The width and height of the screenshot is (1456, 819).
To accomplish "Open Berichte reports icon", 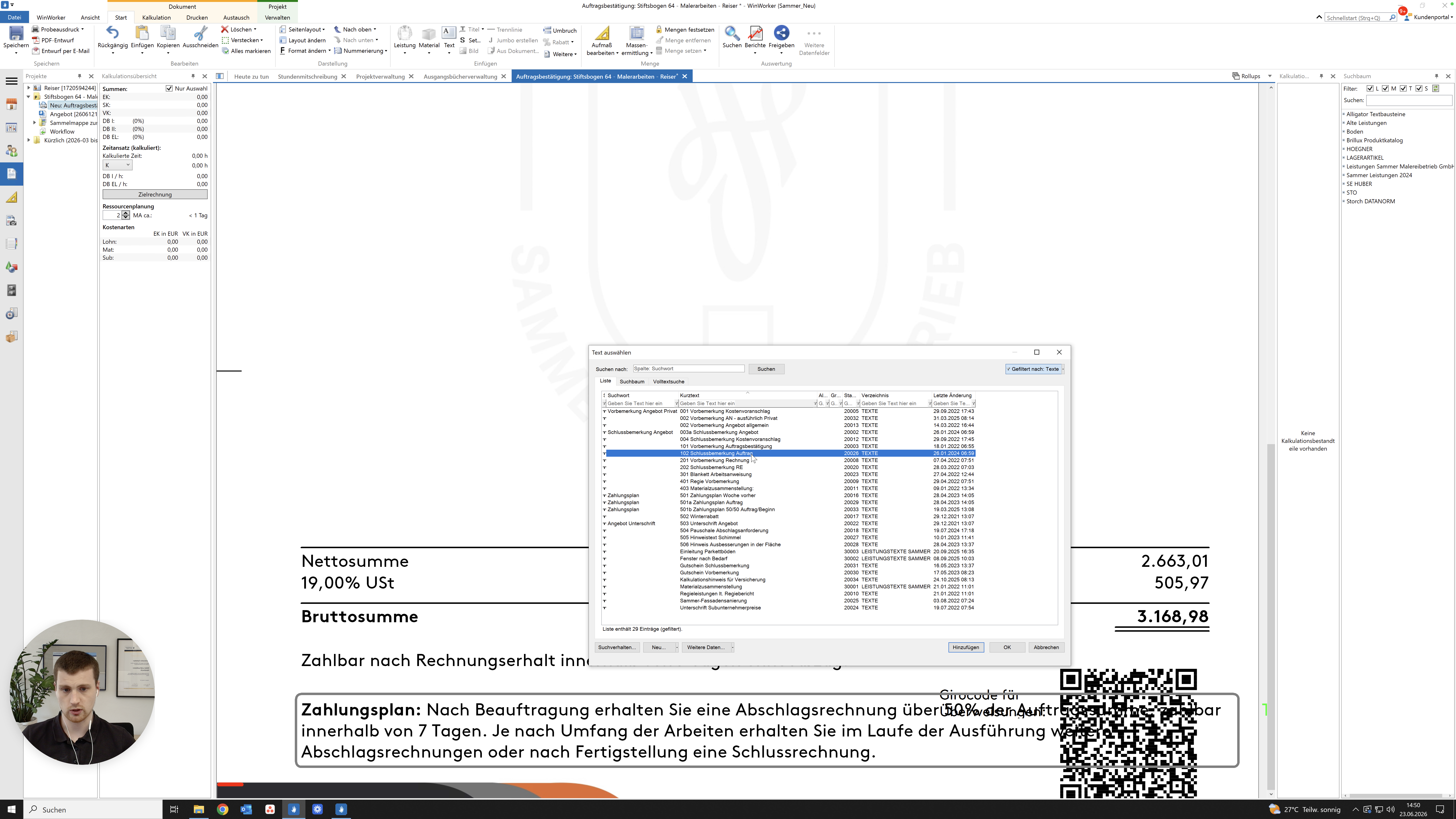I will (755, 33).
